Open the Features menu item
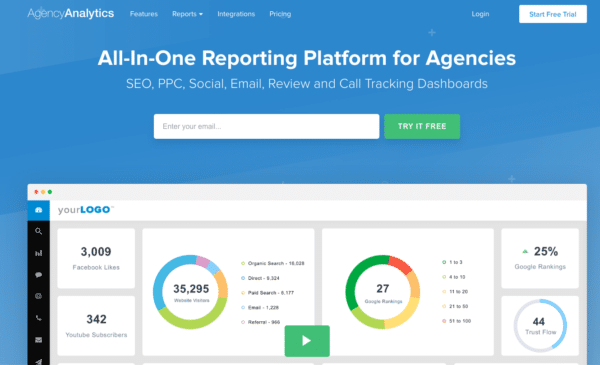This screenshot has height=365, width=600. [x=144, y=14]
